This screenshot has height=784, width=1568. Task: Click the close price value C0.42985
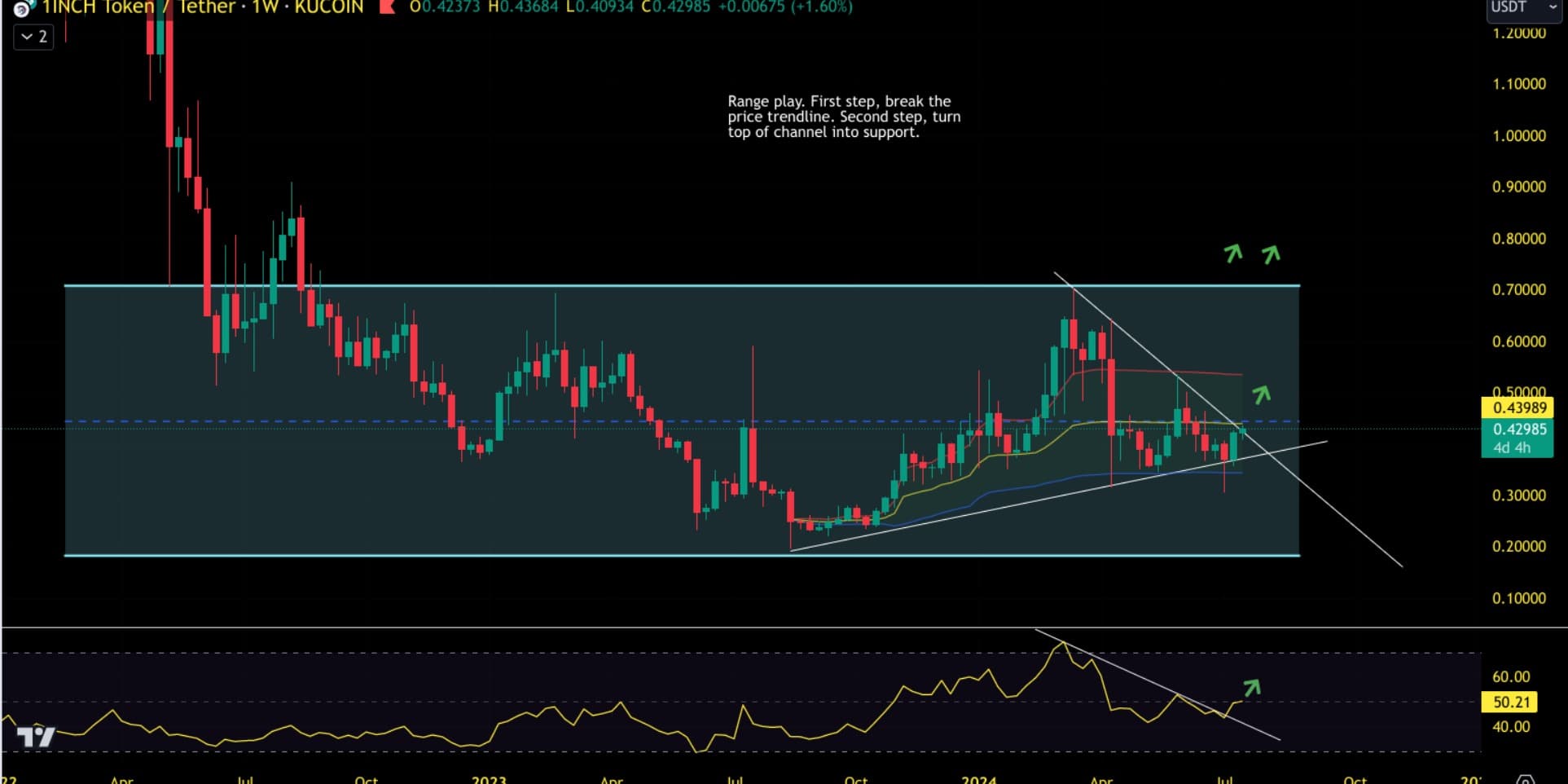click(x=676, y=7)
